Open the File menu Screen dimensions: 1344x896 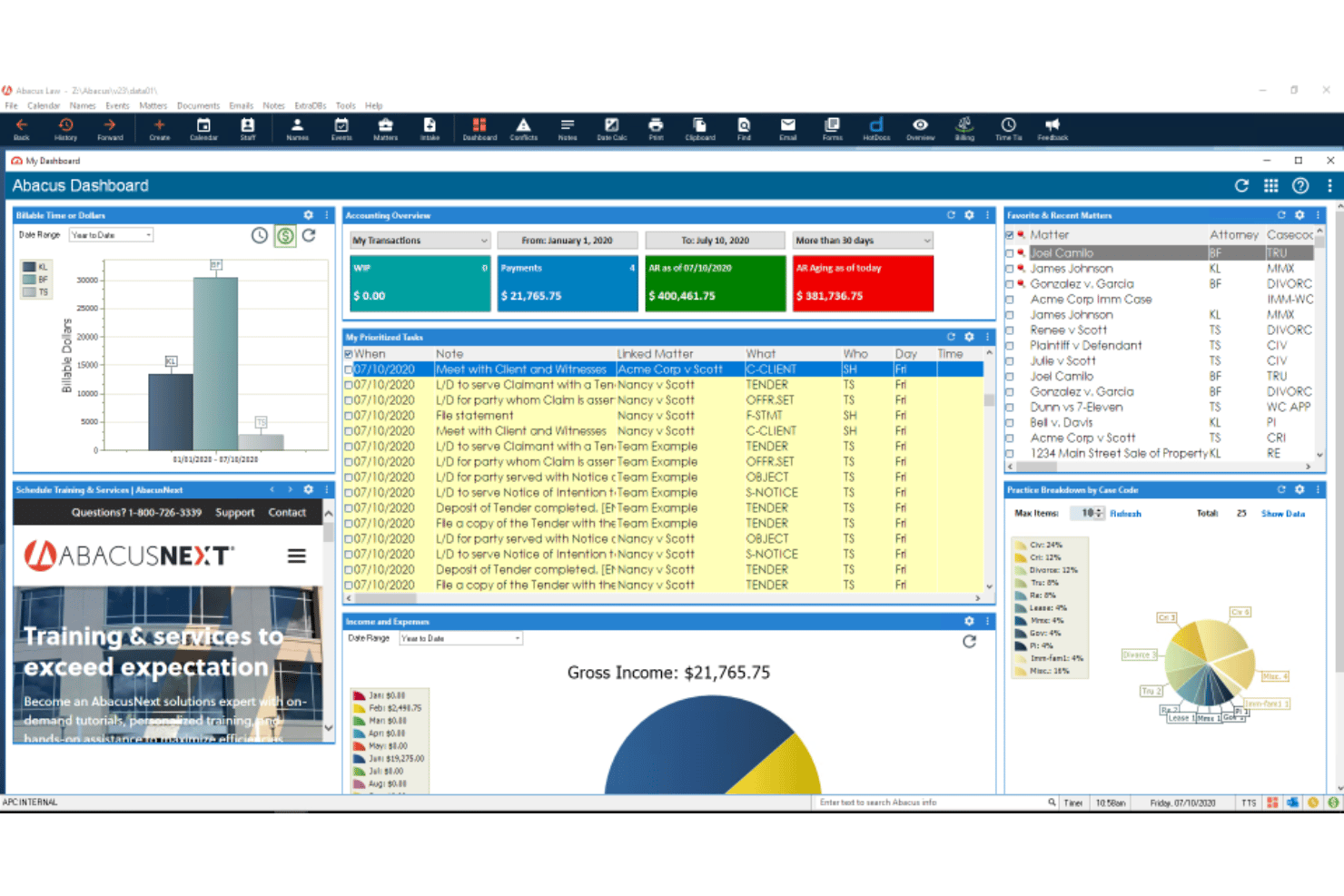pos(11,105)
